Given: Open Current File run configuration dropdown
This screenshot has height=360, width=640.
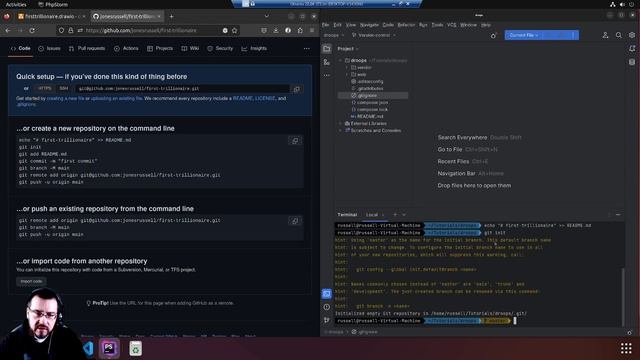Looking at the screenshot, I should [524, 35].
